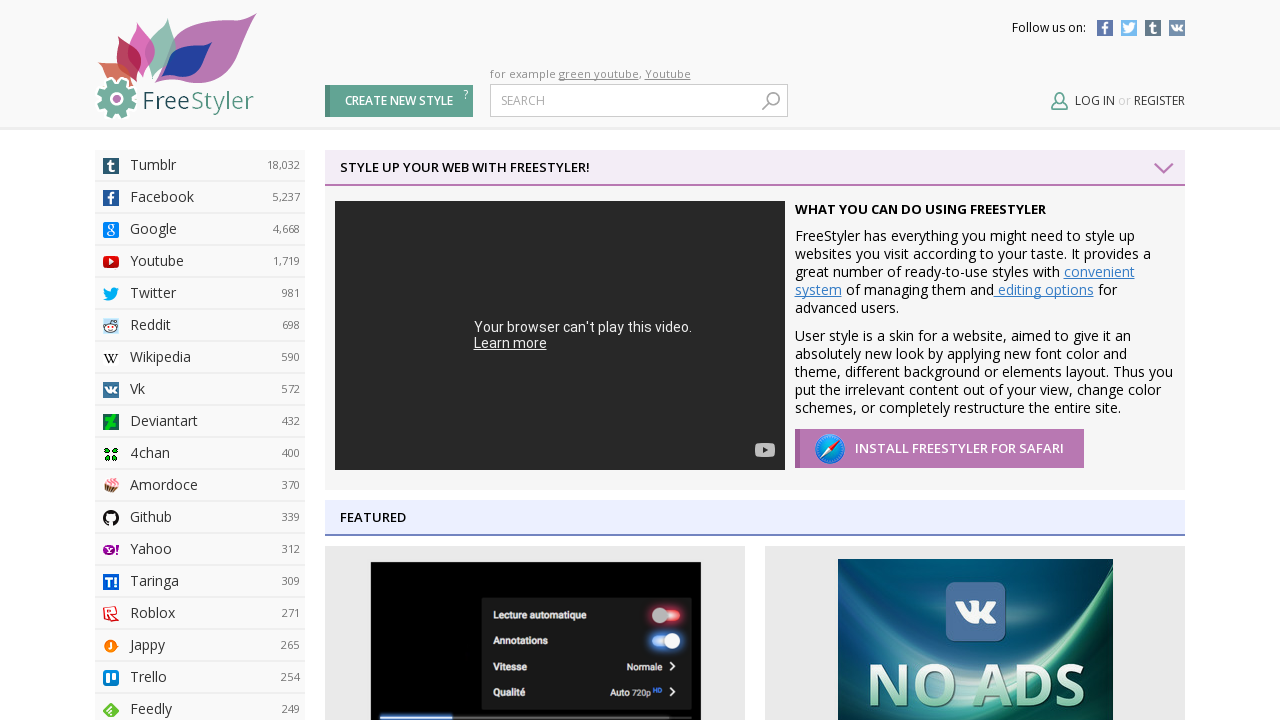
Task: Follow on Twitter icon in header
Action: coord(1129,28)
